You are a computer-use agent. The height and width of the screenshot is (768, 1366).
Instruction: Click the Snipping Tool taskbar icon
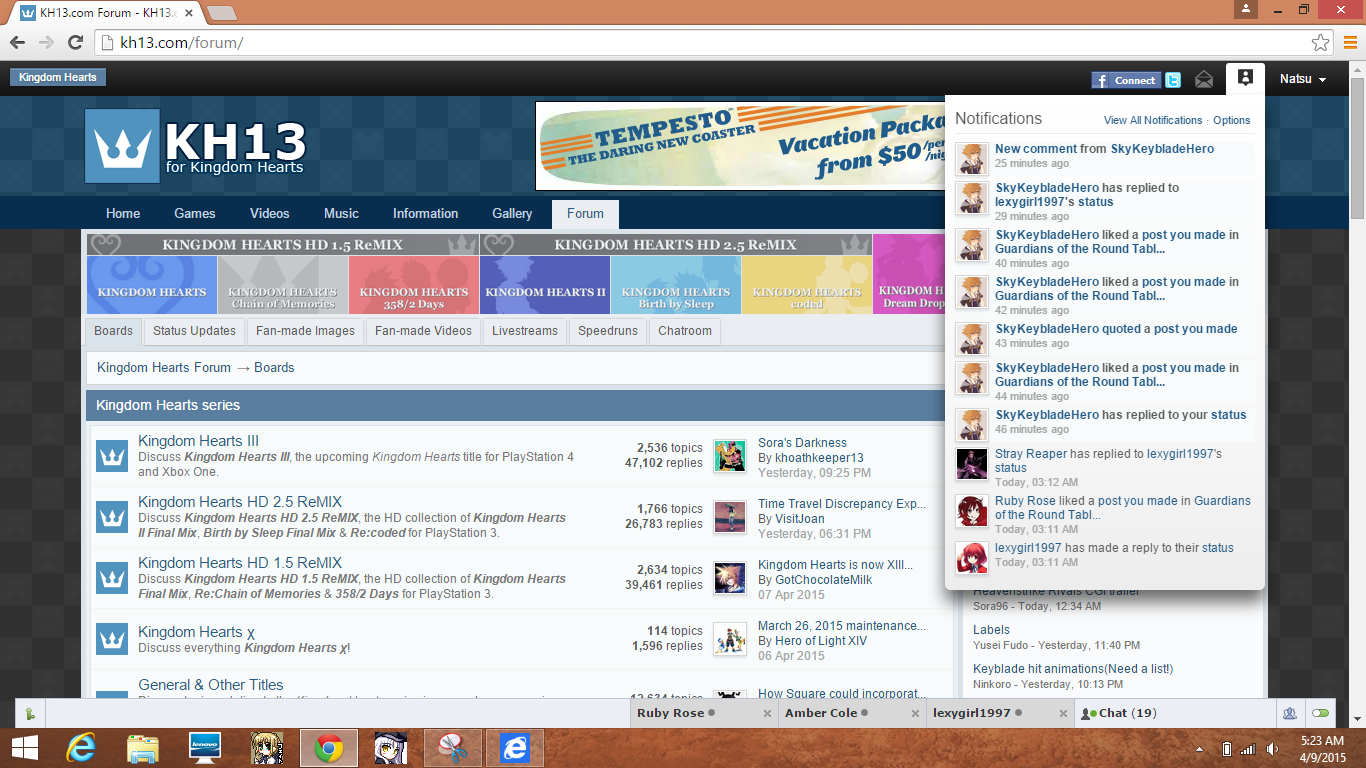[452, 748]
